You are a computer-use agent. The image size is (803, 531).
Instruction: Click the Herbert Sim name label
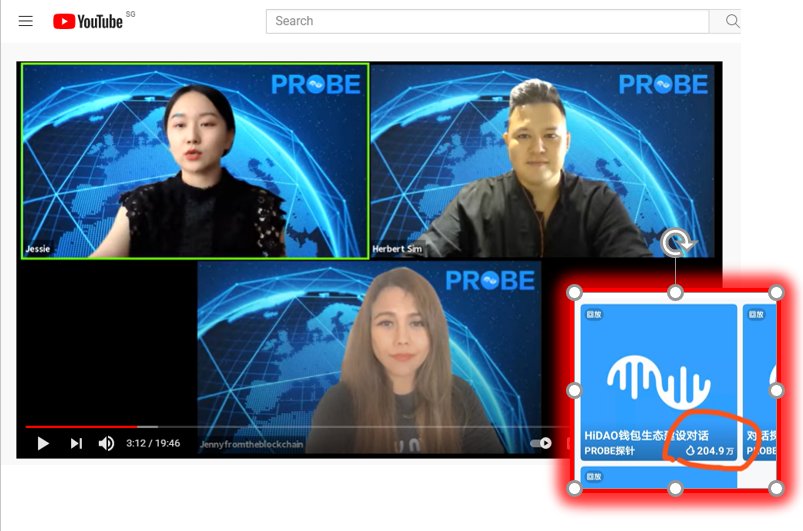[x=397, y=249]
